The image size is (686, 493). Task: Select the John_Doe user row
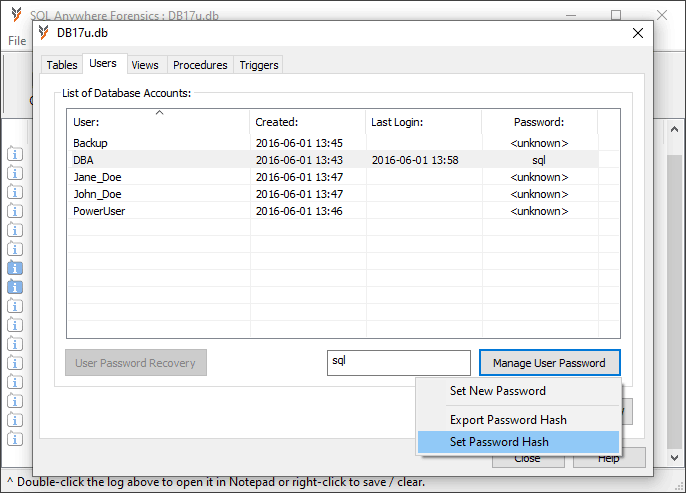pyautogui.click(x=333, y=194)
